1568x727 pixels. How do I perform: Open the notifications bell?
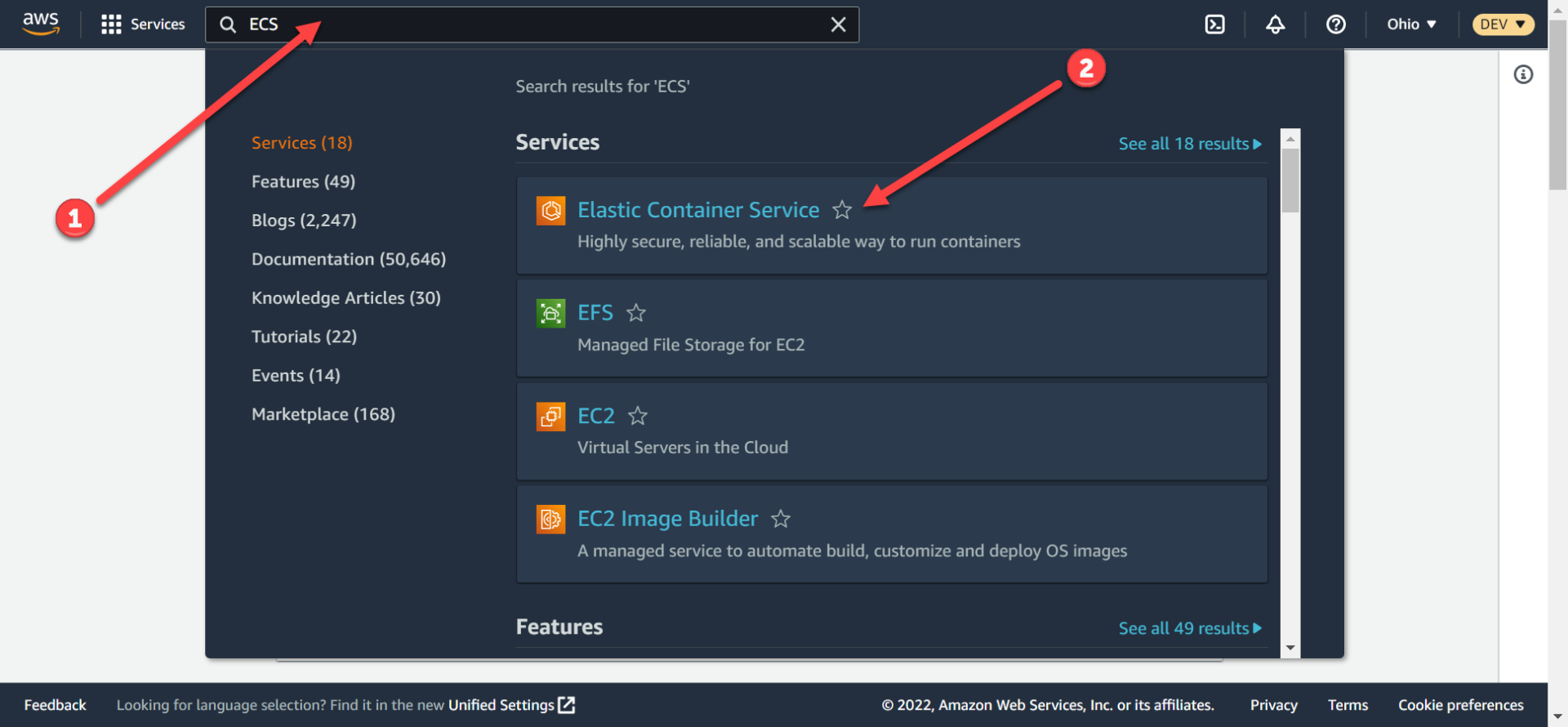pos(1276,25)
